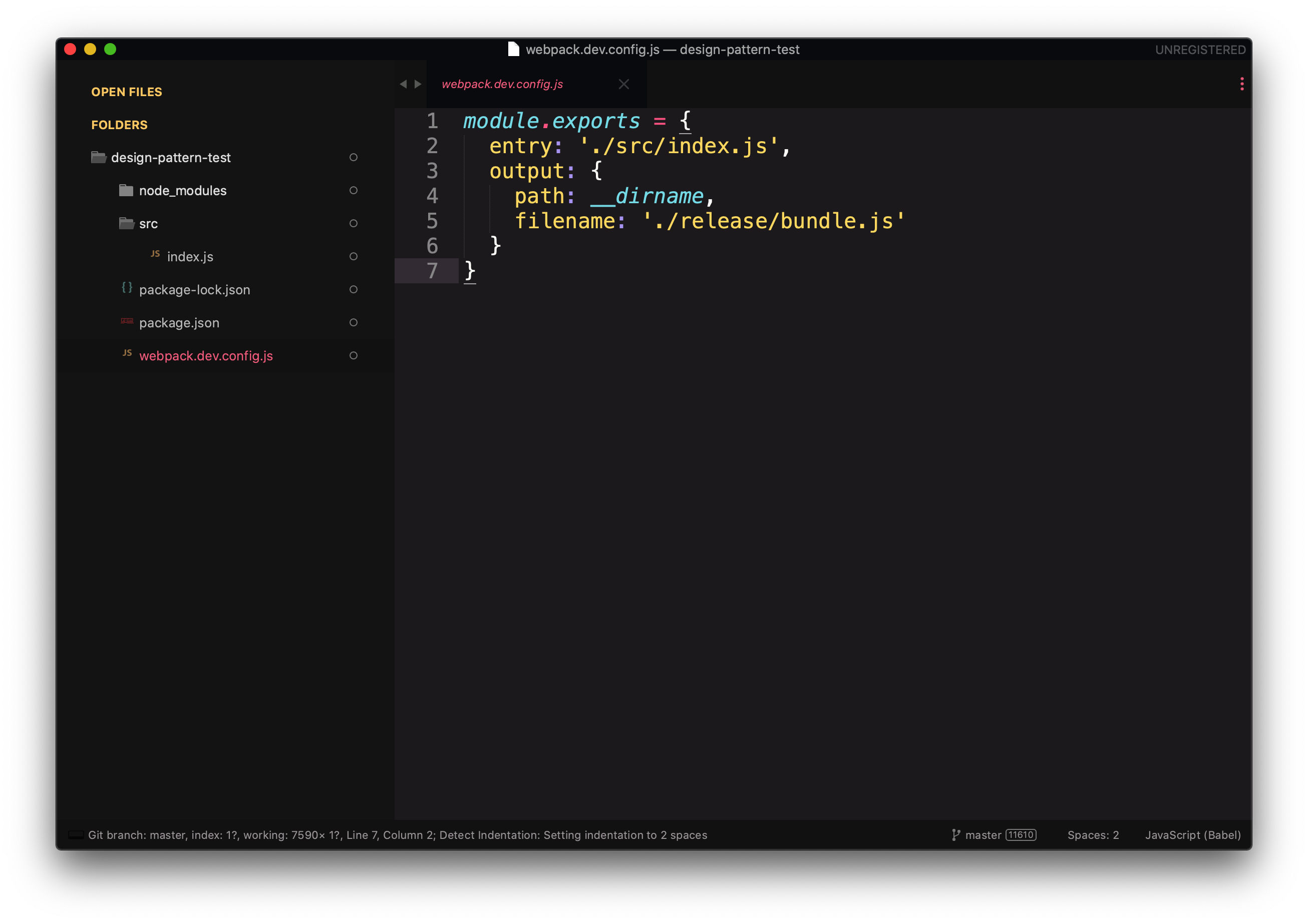Click on 'entry' key in line 2
Screen dimensions: 1308x924
520,146
